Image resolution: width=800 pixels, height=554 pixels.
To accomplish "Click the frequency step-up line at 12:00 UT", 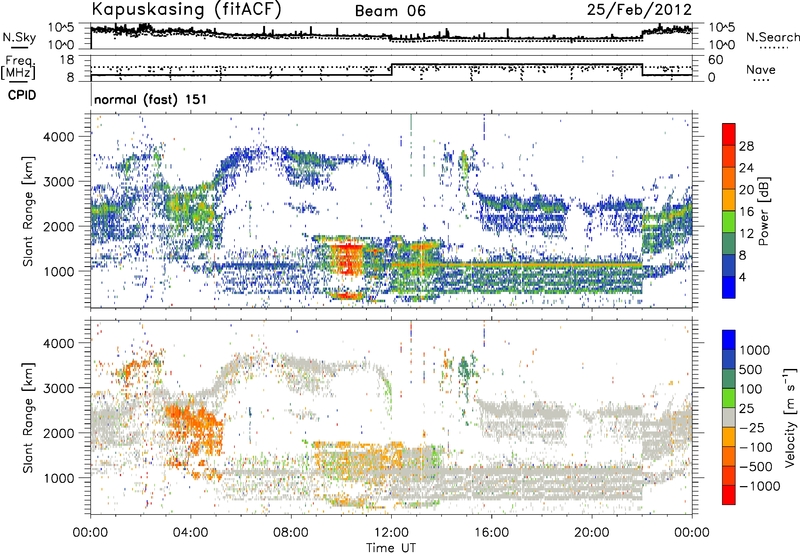I will pos(391,70).
